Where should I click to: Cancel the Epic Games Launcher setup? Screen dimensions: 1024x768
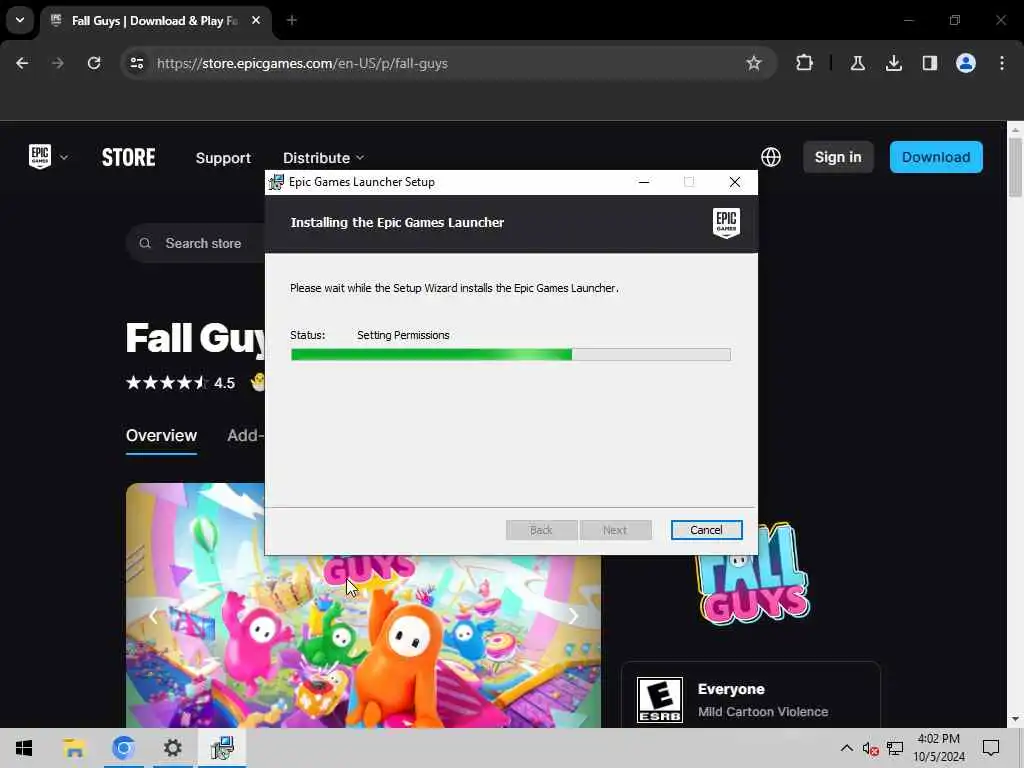tap(706, 530)
